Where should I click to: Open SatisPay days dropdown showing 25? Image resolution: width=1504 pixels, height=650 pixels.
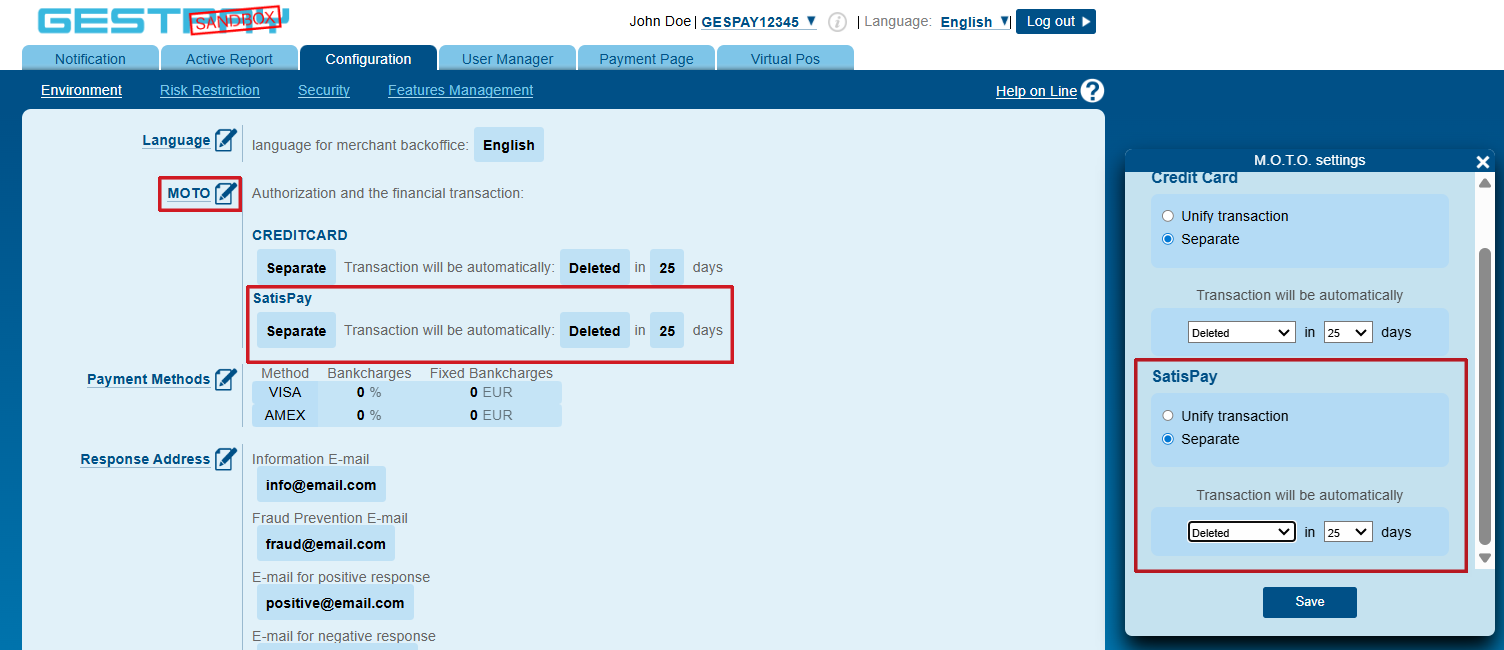coord(1348,532)
